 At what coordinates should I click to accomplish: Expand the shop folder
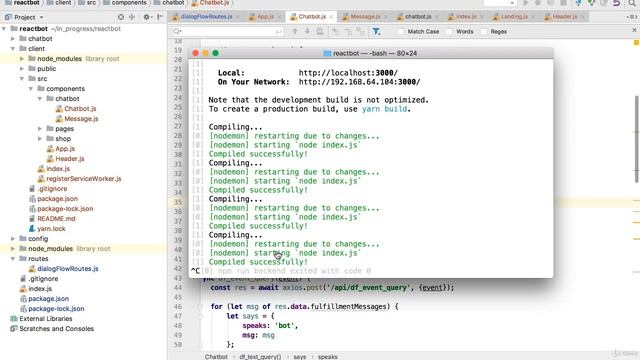click(x=40, y=139)
